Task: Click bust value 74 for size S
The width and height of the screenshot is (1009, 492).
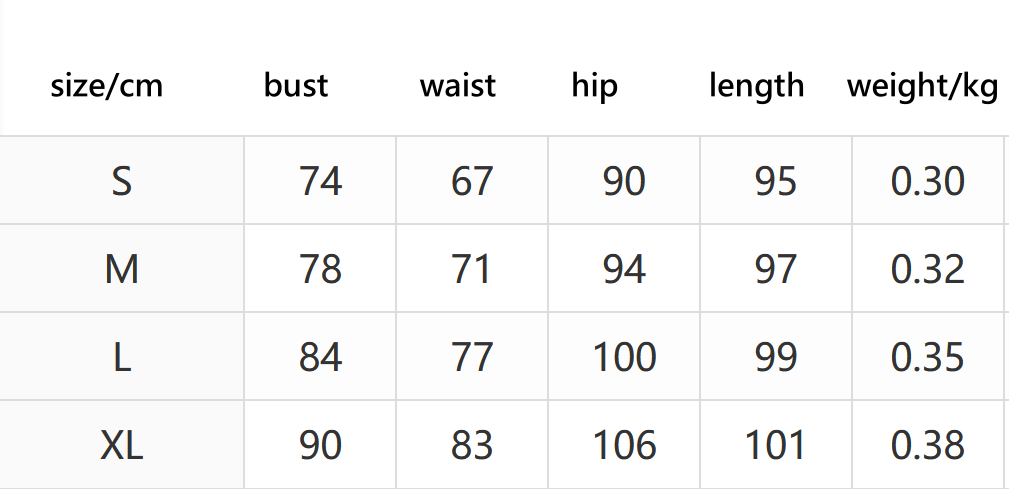Action: pyautogui.click(x=320, y=181)
